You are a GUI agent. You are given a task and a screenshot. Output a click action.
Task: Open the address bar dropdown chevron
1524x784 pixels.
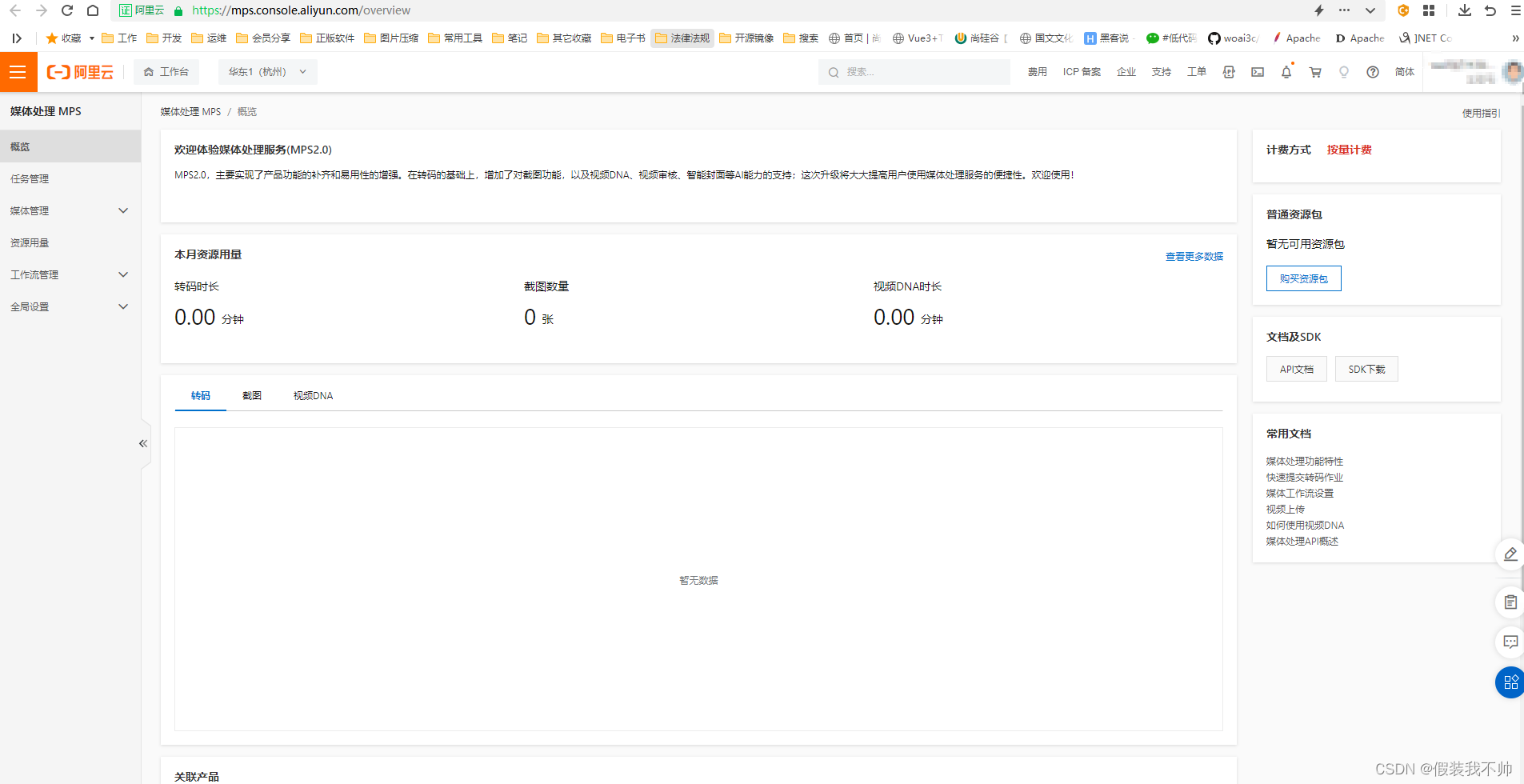coord(1370,10)
